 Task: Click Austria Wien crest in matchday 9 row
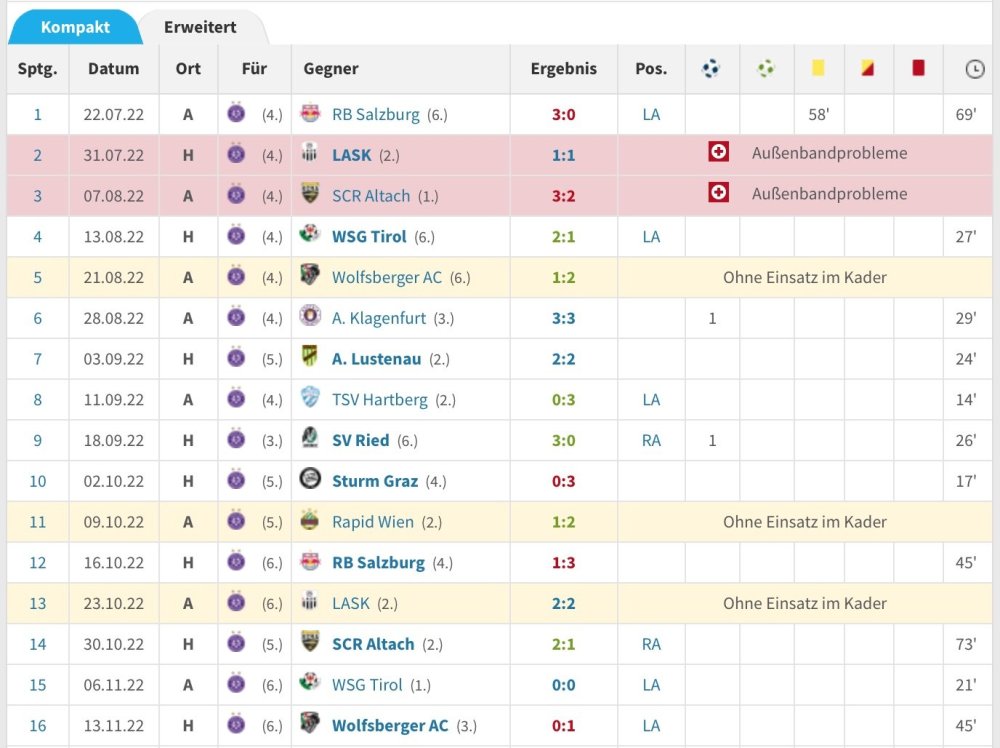[x=236, y=439]
